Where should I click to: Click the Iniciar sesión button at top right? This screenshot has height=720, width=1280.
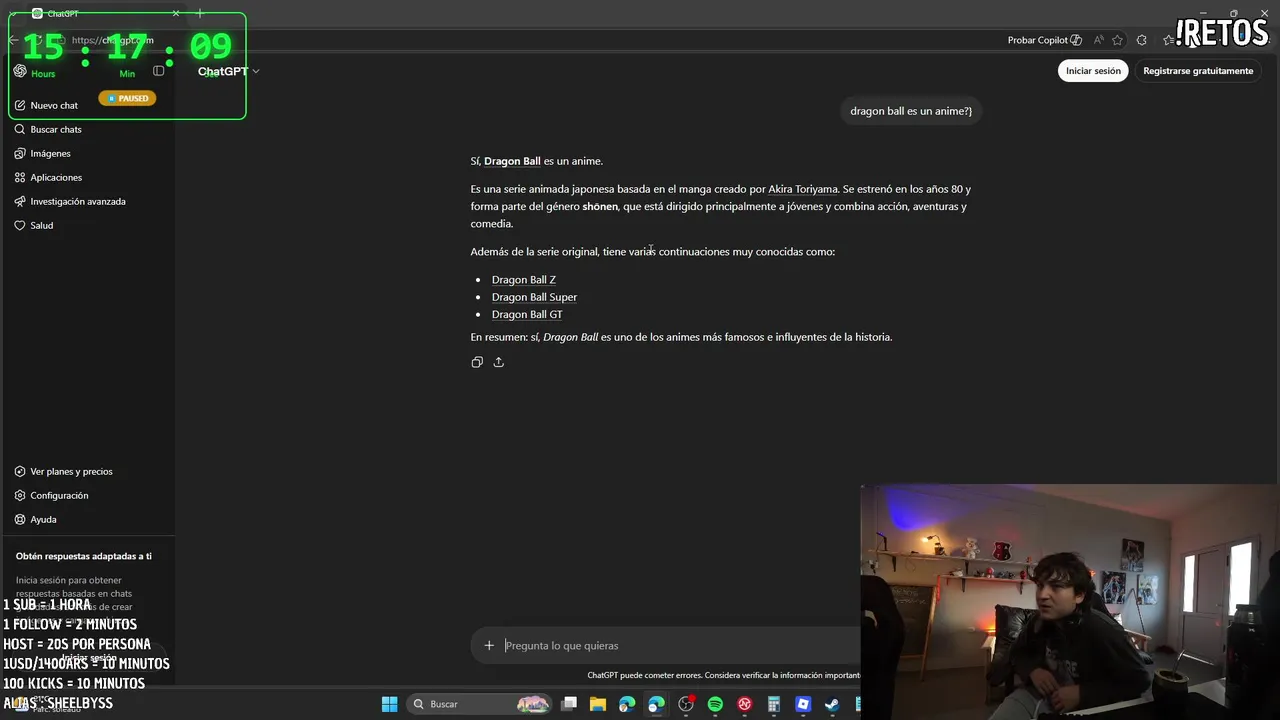(x=1093, y=71)
